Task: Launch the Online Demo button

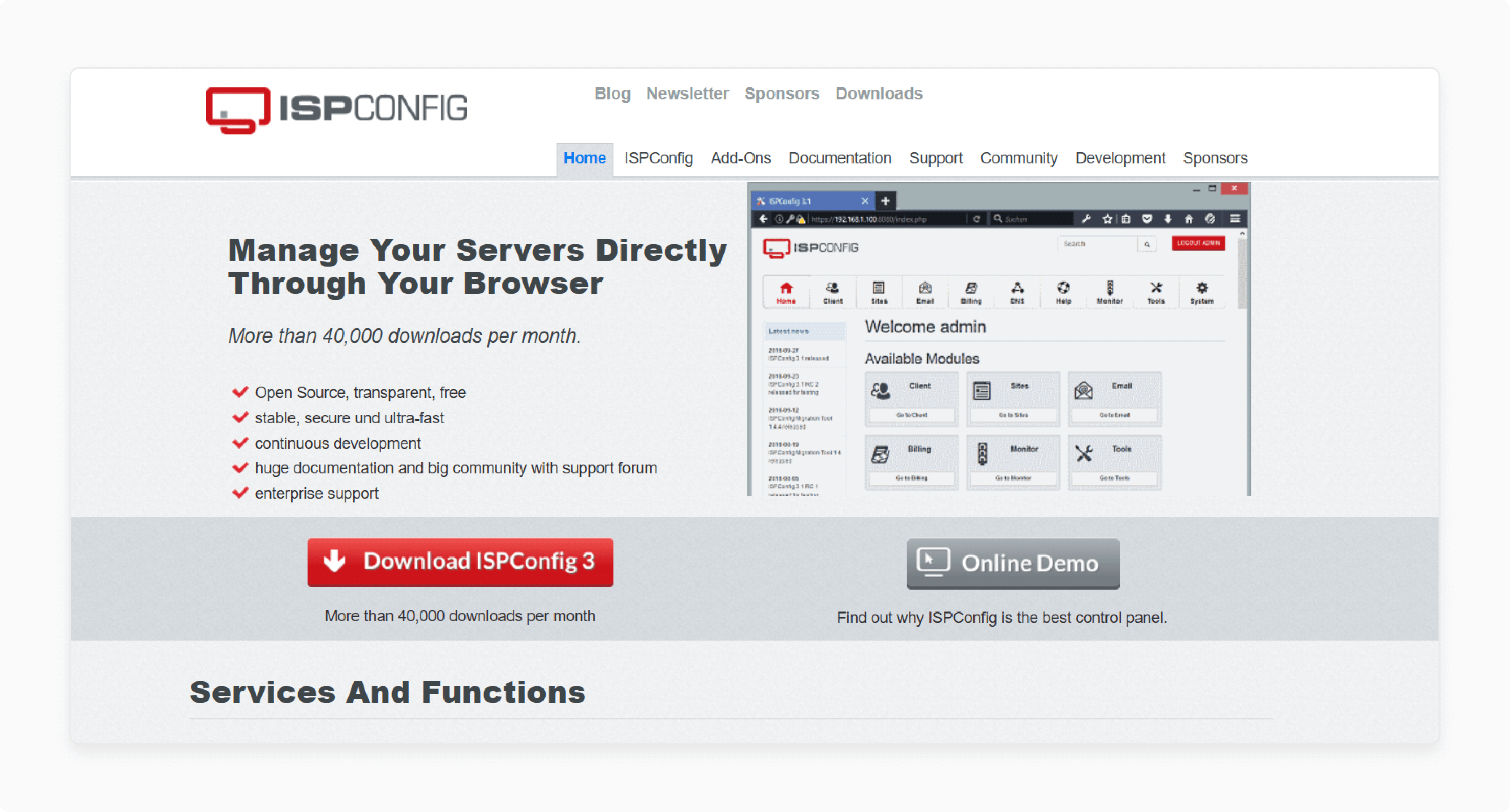Action: click(x=1012, y=563)
